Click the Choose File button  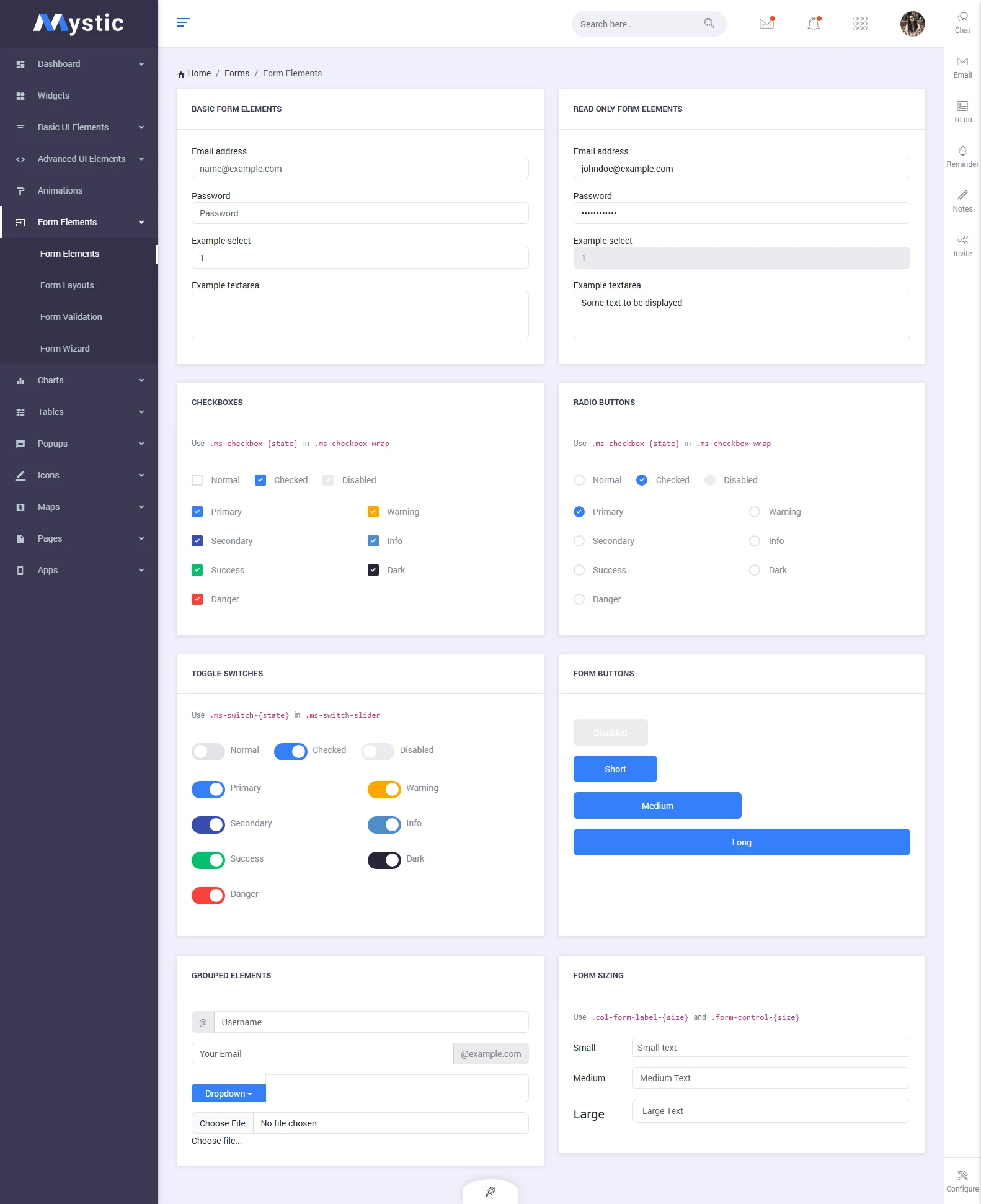tap(223, 1123)
